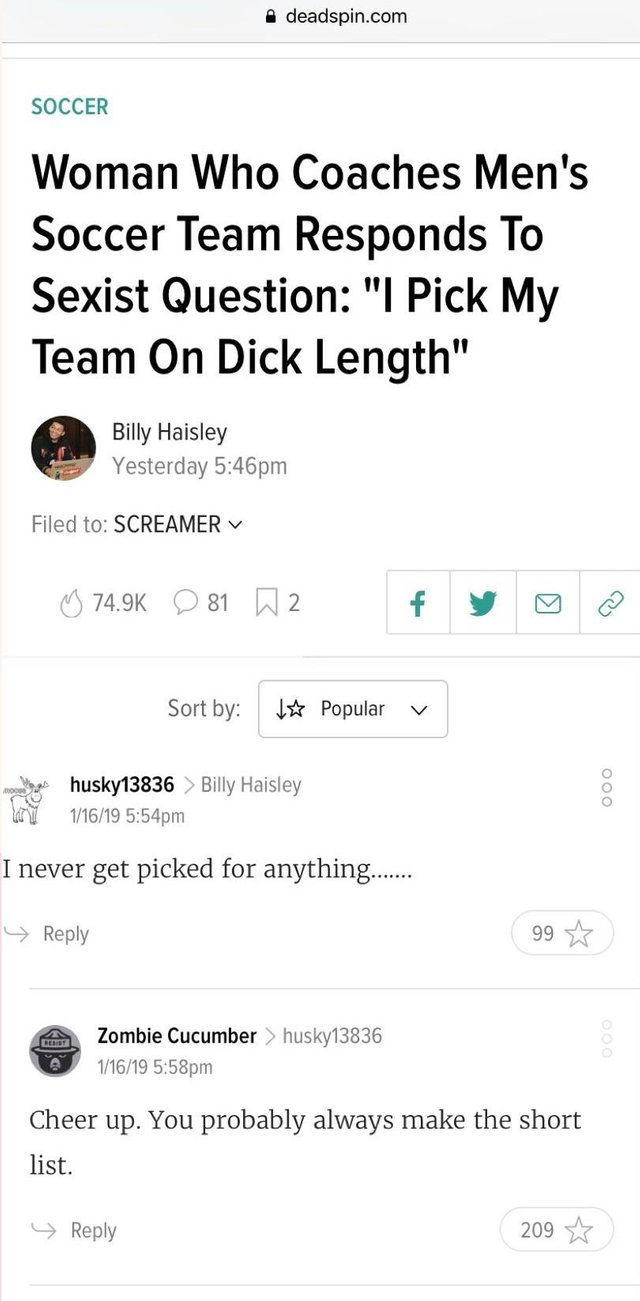The height and width of the screenshot is (1301, 640).
Task: Share article via Facebook icon
Action: pos(418,602)
